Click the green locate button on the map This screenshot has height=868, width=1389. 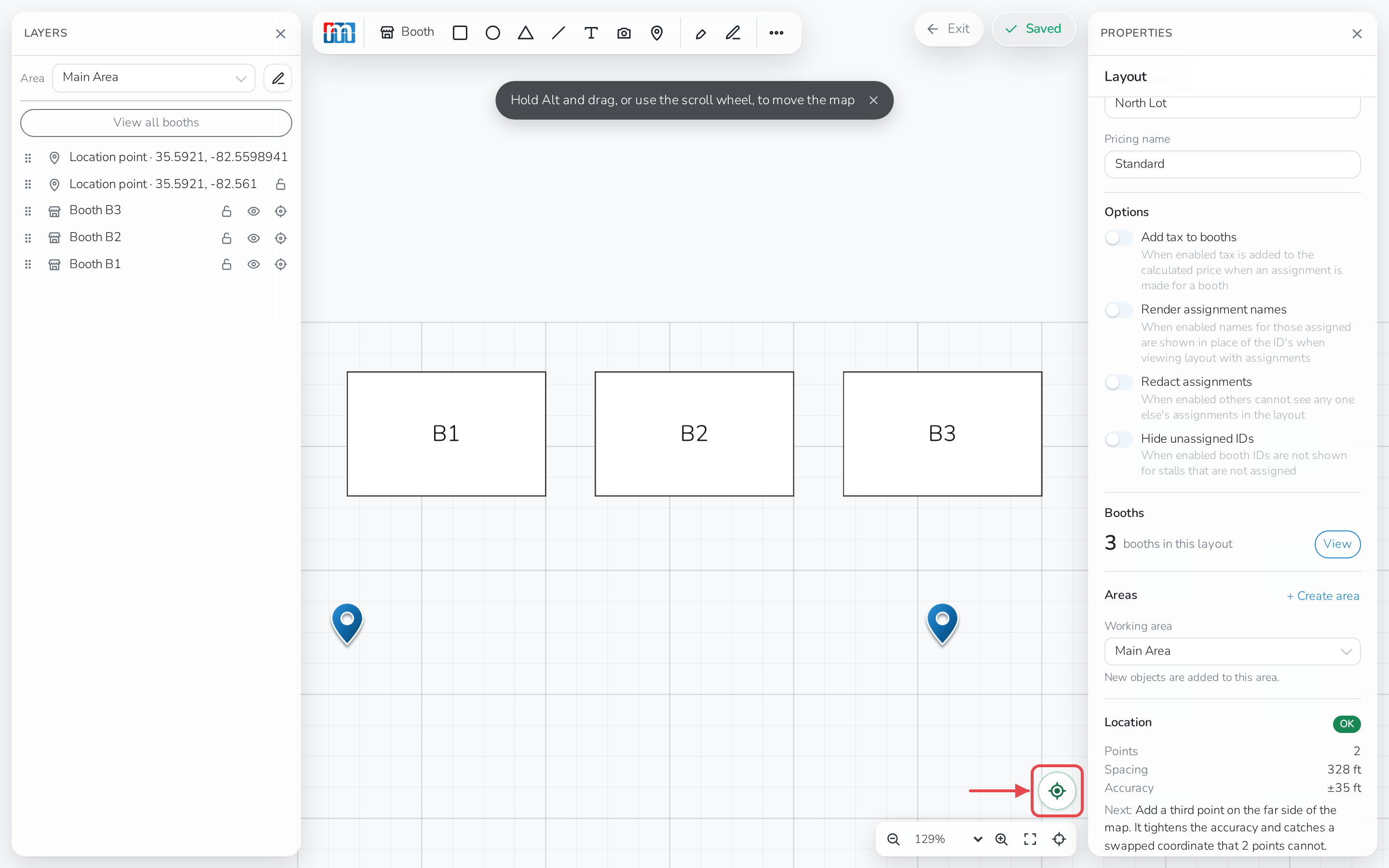(x=1057, y=790)
